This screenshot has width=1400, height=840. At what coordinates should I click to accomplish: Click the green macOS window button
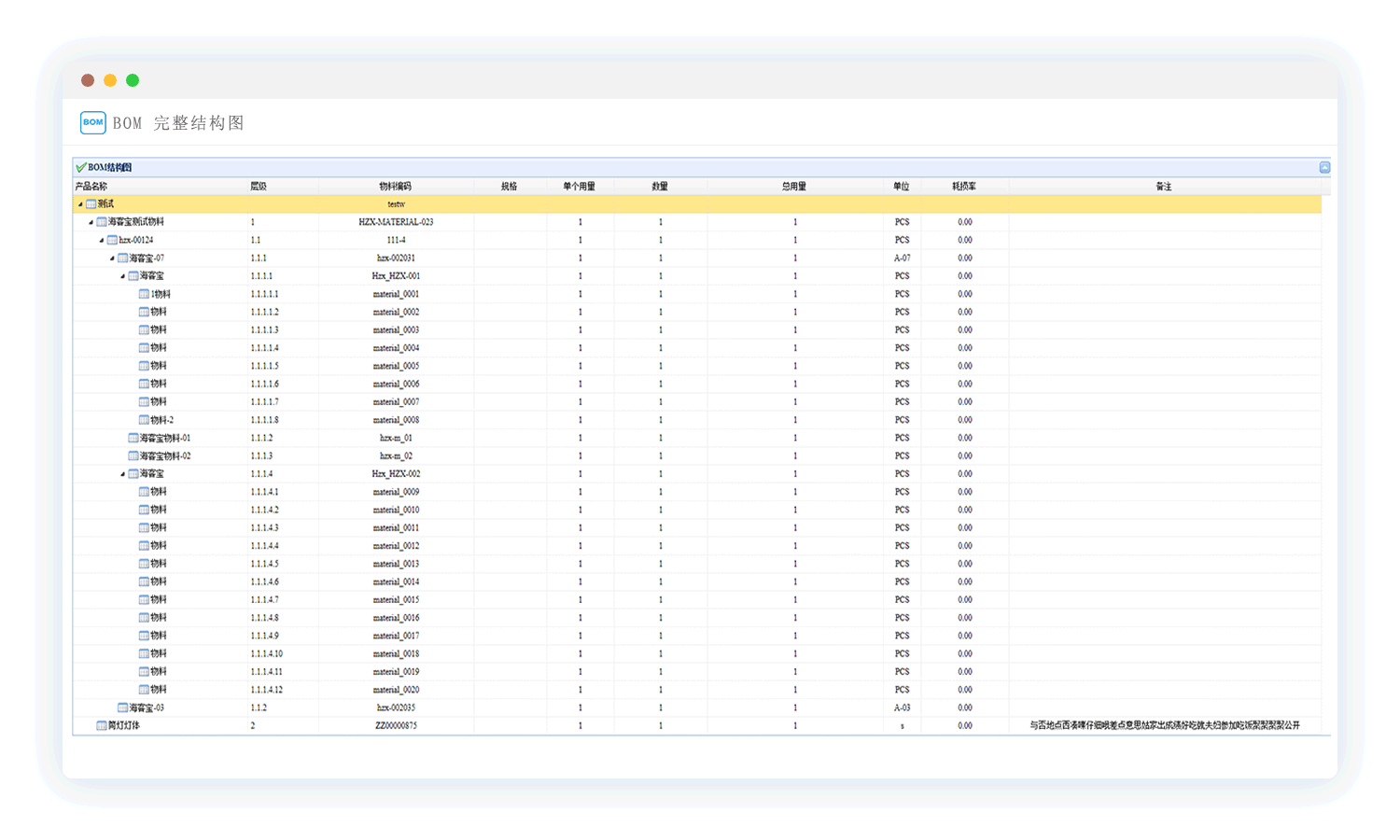[x=133, y=80]
